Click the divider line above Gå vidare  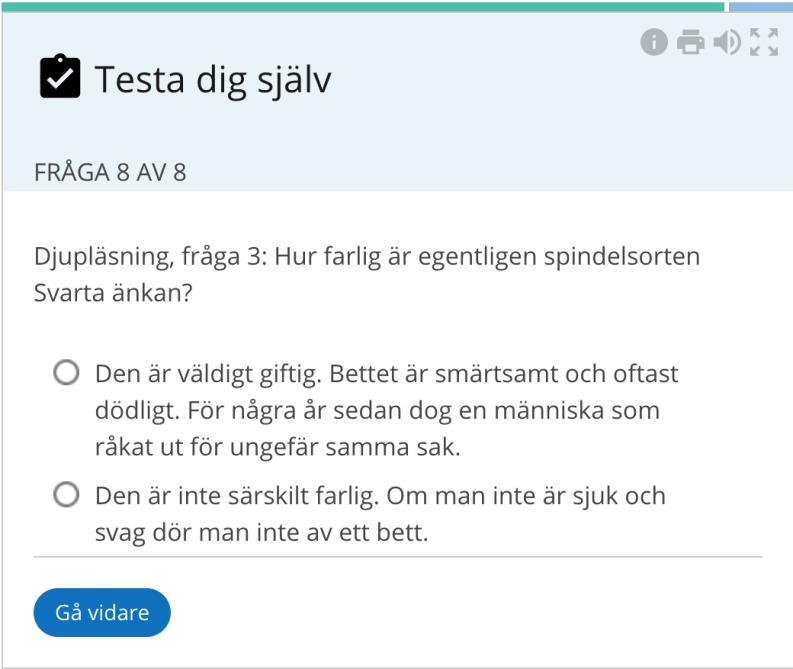(398, 557)
